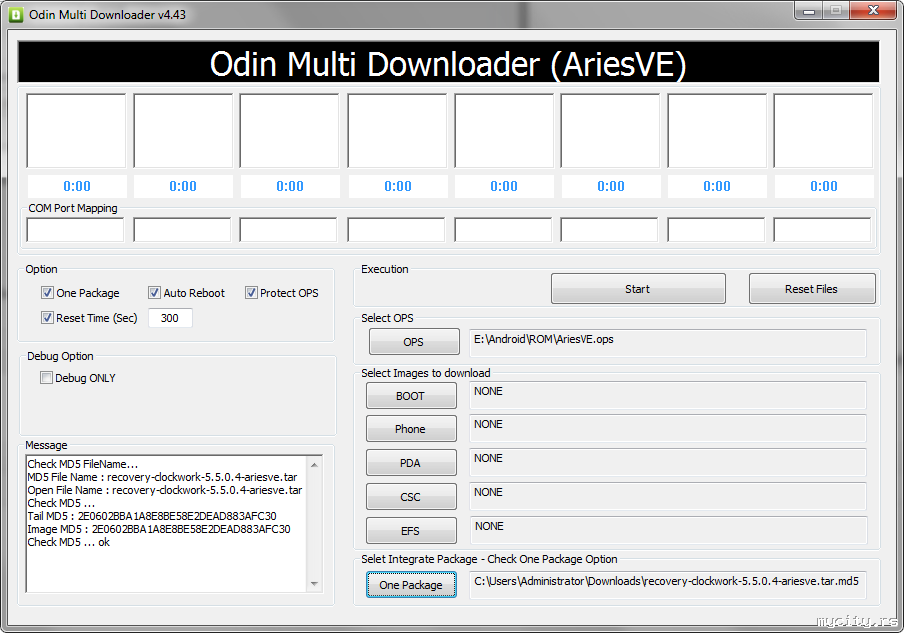Click the Message box scroll up arrow
Viewport: 904px width, 633px height.
pos(314,465)
